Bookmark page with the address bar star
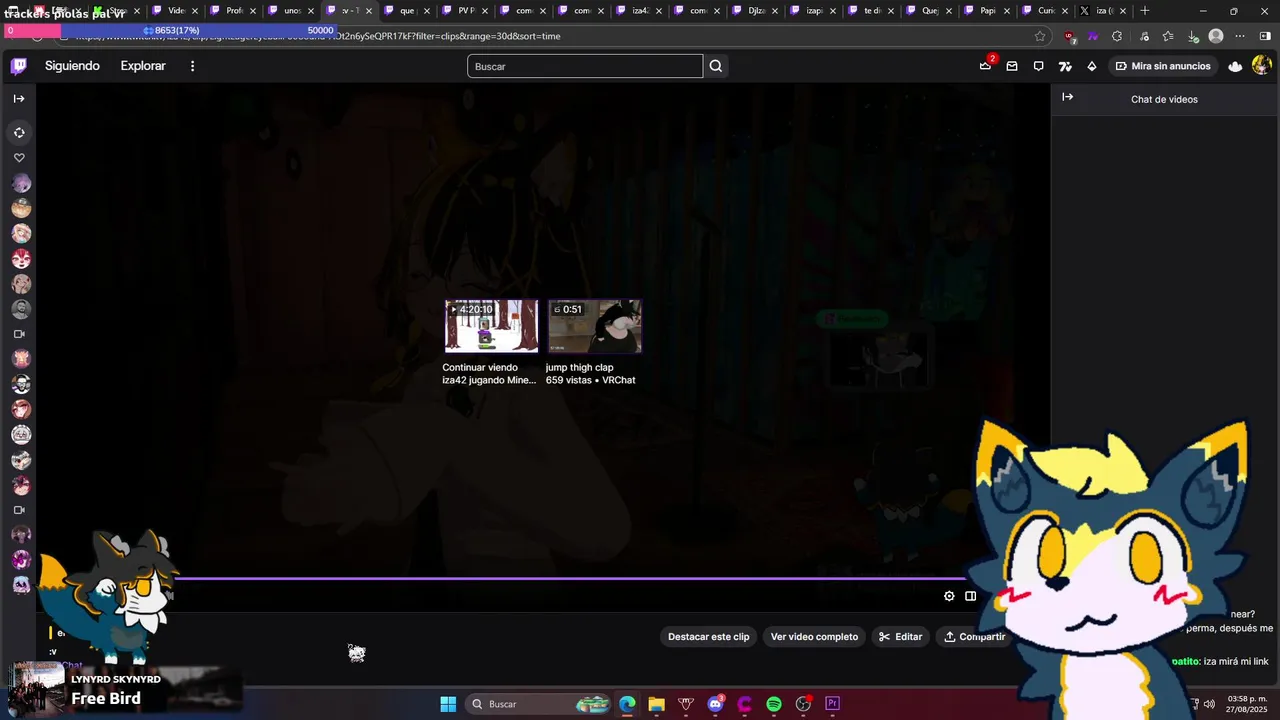This screenshot has height=720, width=1280. (1040, 36)
